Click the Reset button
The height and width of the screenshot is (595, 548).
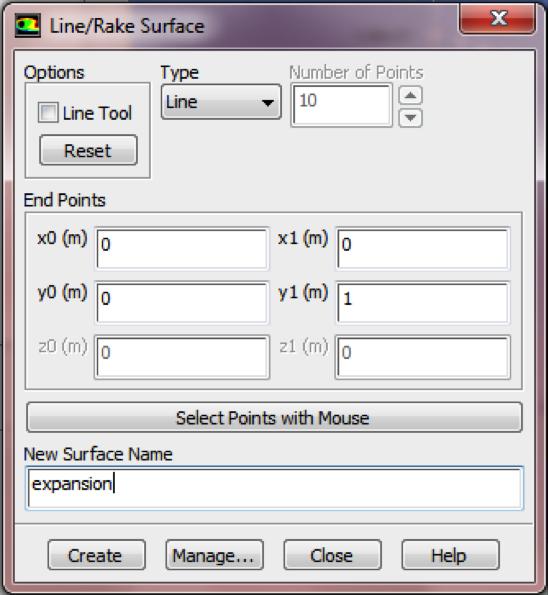pos(88,151)
